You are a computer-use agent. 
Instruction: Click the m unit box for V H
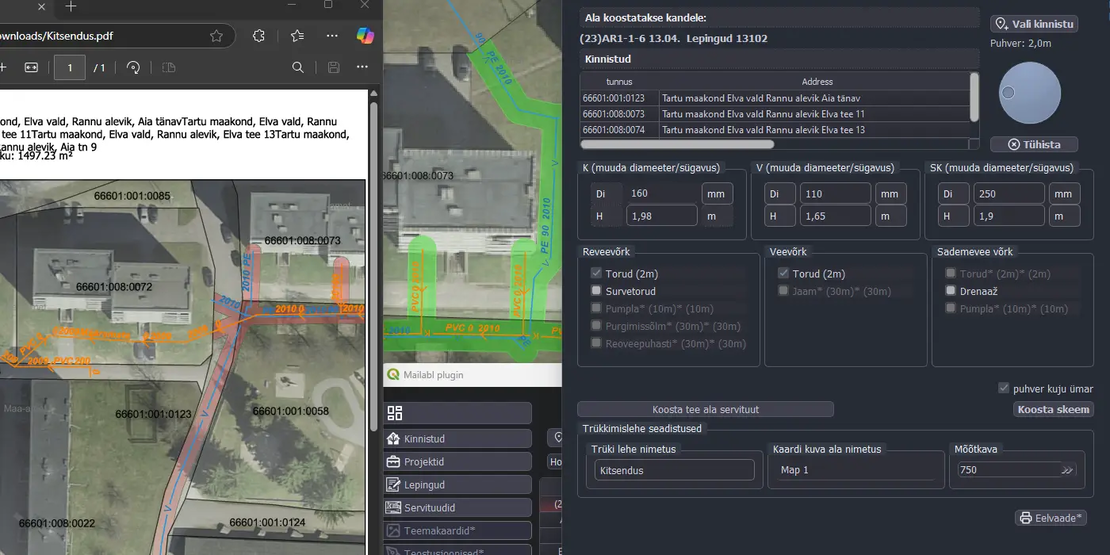point(891,216)
